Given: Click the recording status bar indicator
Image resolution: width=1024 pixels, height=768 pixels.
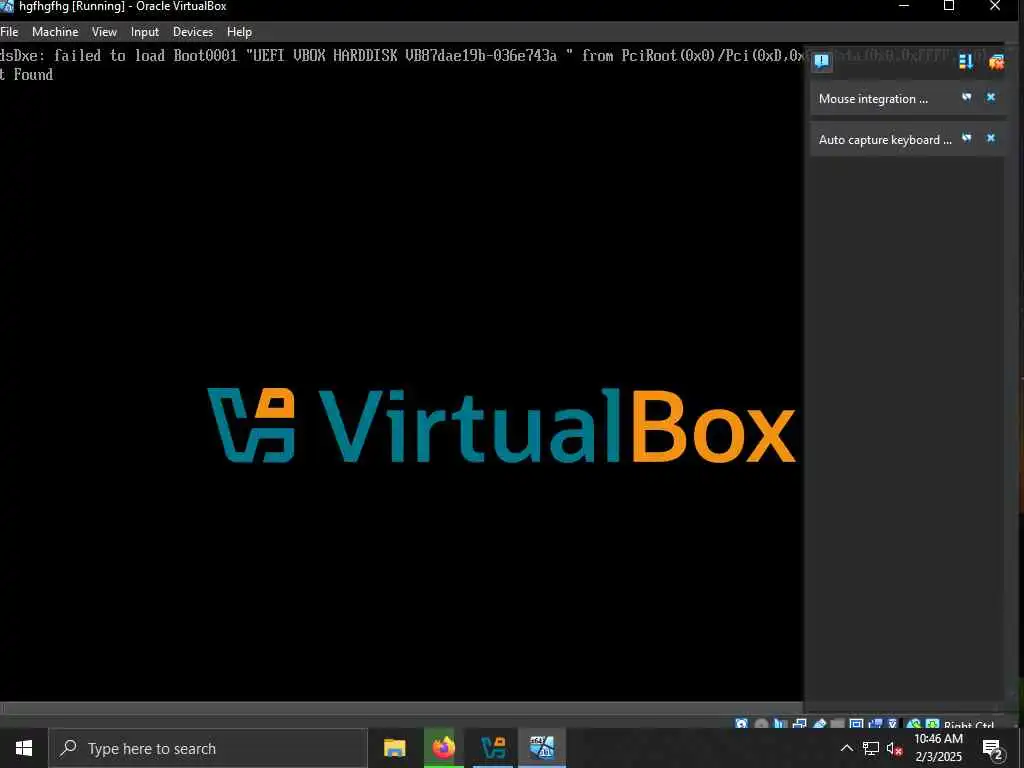Looking at the screenshot, I should click(875, 724).
